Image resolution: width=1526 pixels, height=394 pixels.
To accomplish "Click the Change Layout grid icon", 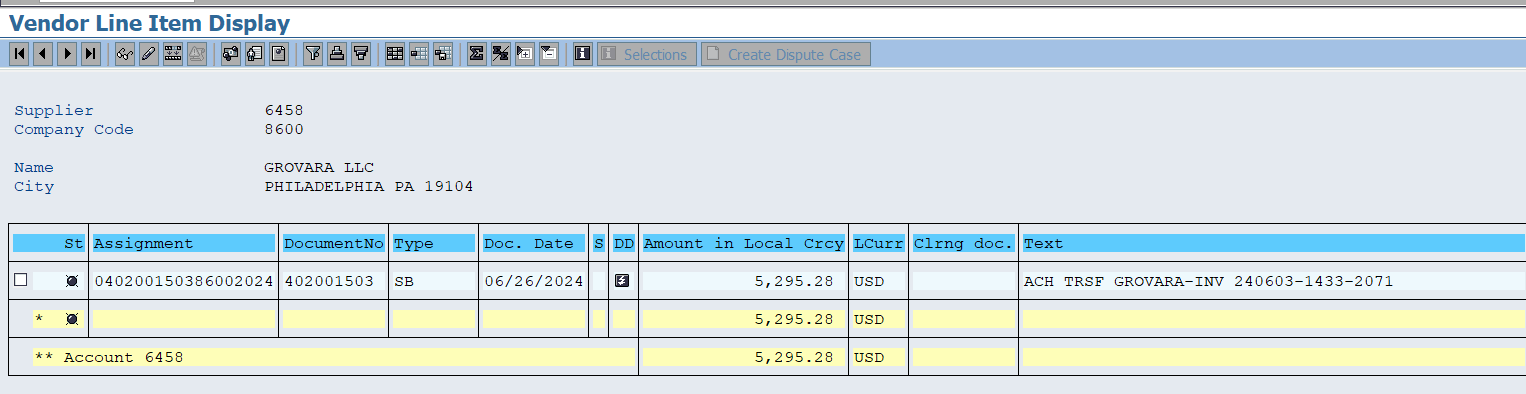I will (395, 54).
